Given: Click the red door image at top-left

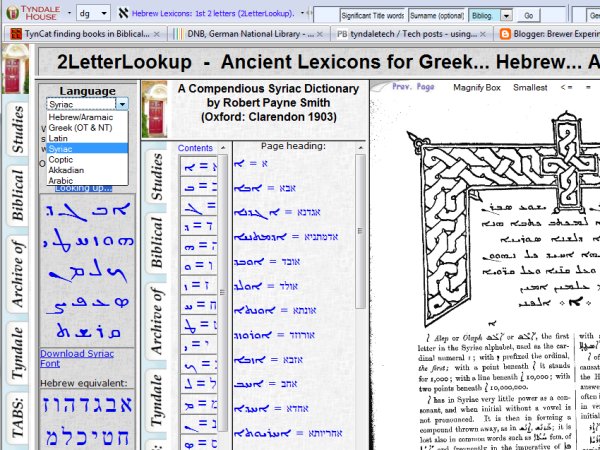Looking at the screenshot, I should click(x=15, y=69).
